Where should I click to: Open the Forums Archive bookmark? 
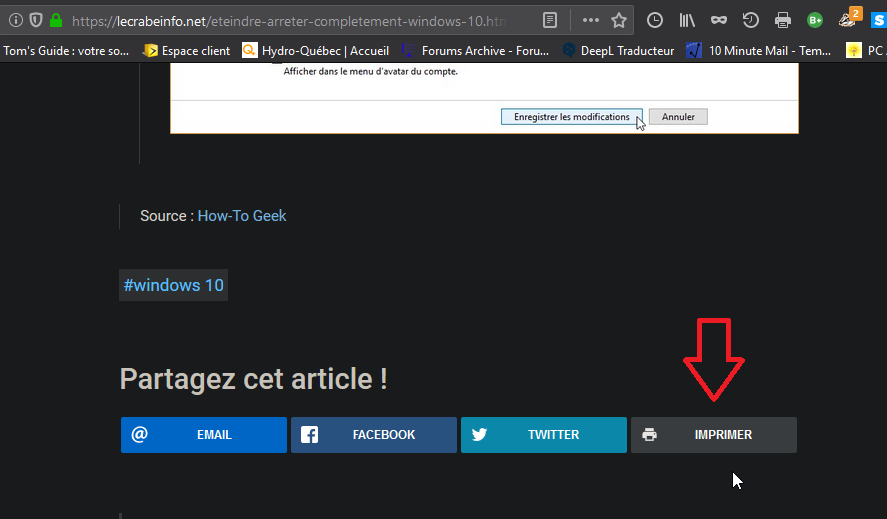pos(475,51)
